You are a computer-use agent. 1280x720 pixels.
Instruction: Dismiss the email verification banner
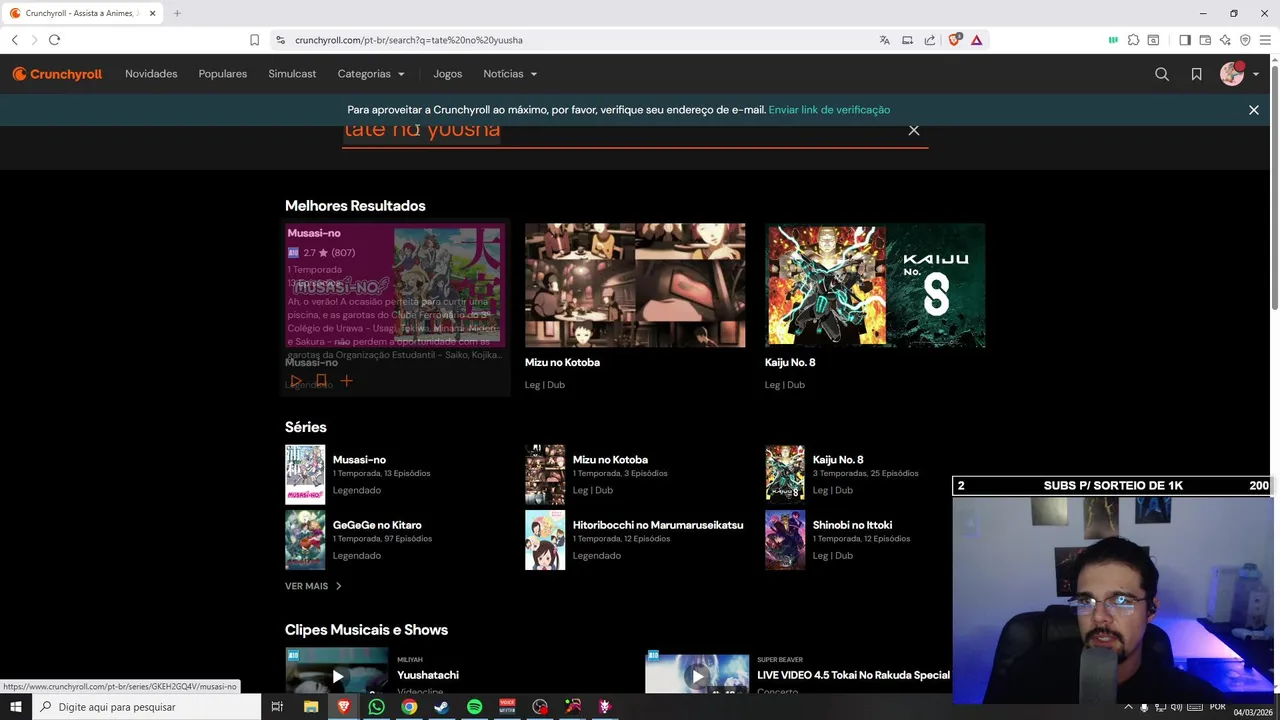pos(1254,110)
